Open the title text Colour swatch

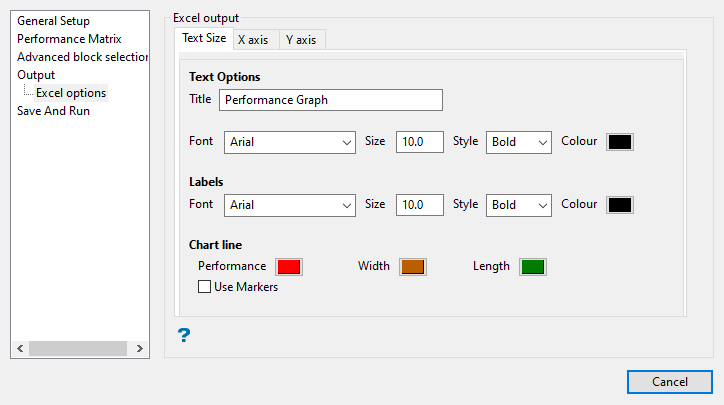pos(620,142)
